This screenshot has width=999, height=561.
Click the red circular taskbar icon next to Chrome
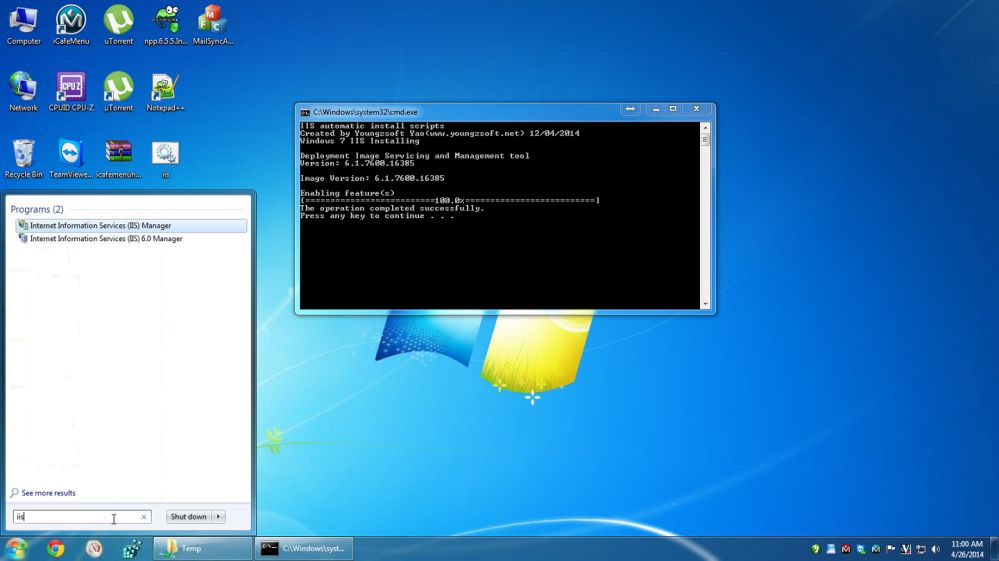(94, 548)
